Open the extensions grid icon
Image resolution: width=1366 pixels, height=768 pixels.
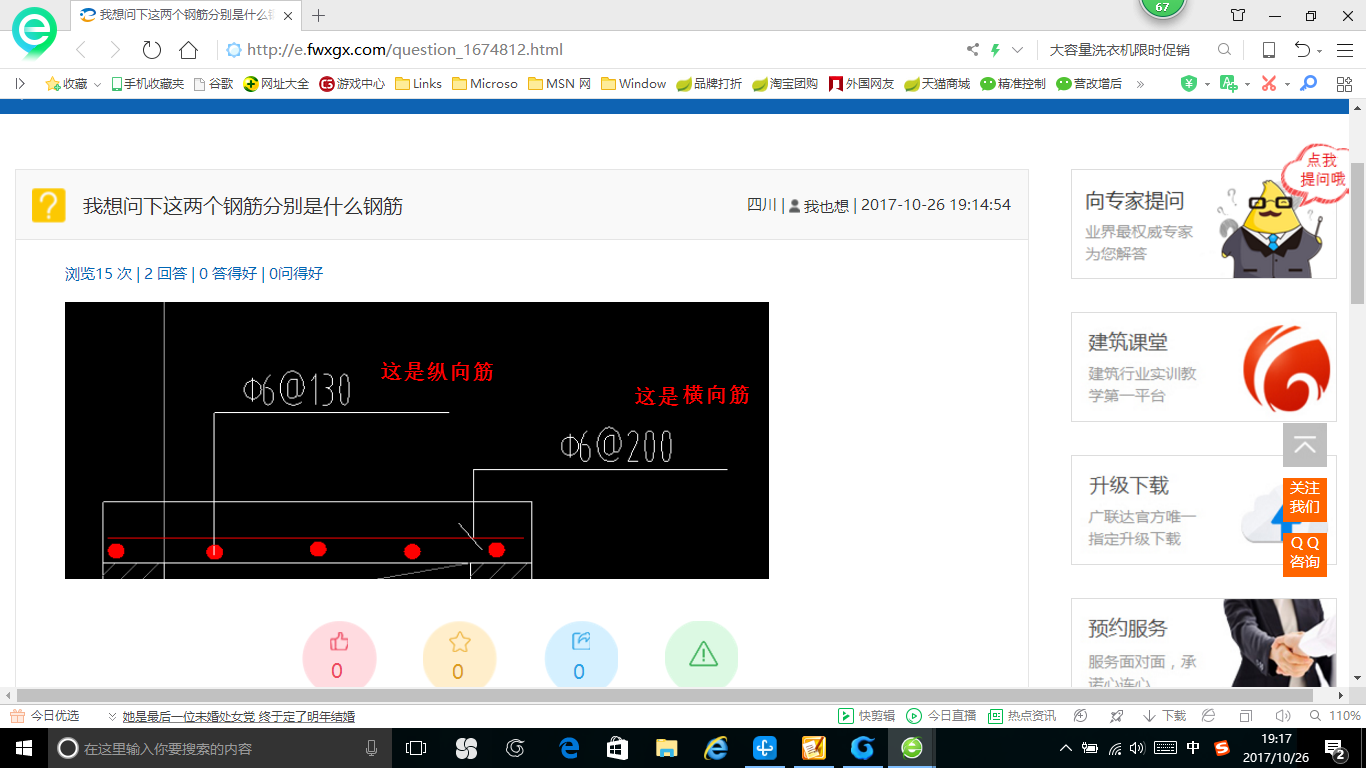coord(1344,84)
